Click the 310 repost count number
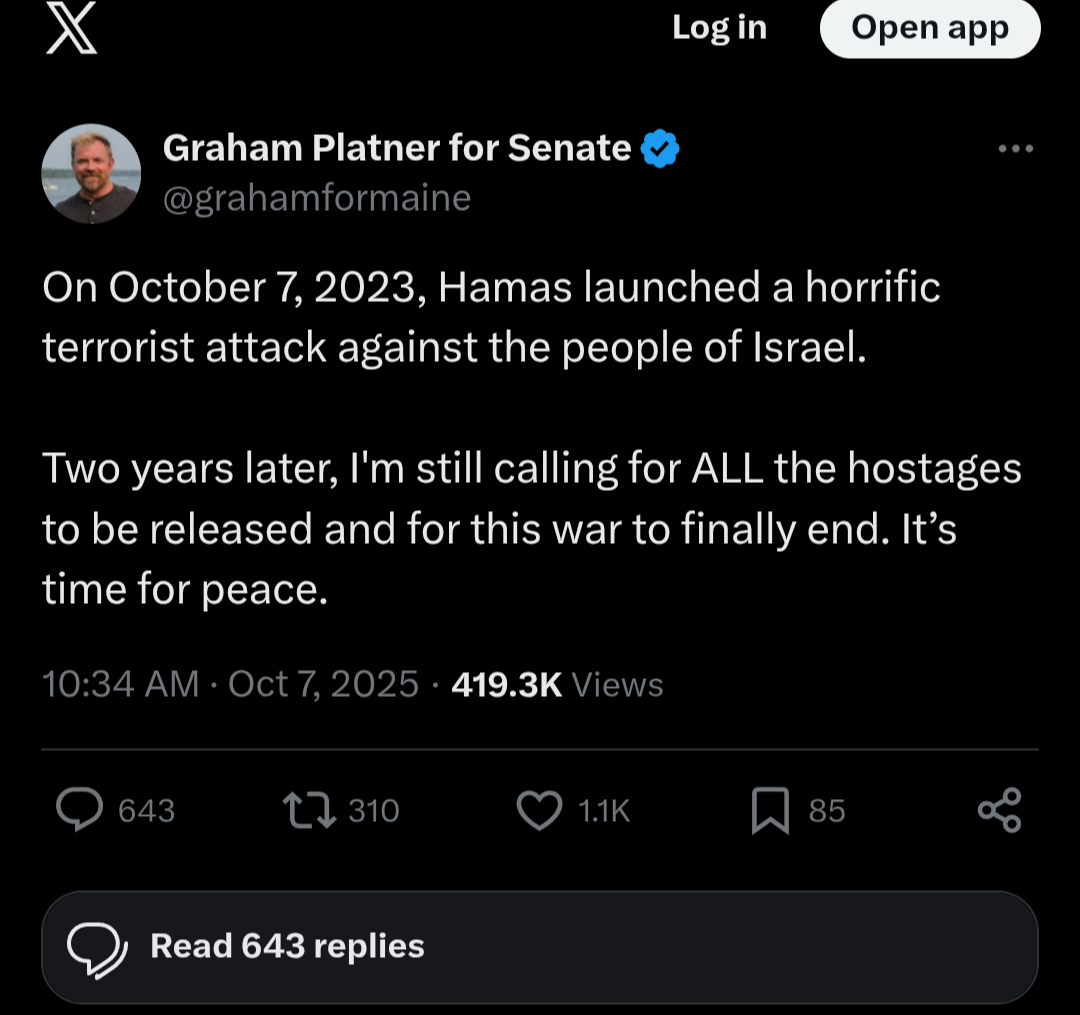The height and width of the screenshot is (1015, 1080). [374, 810]
